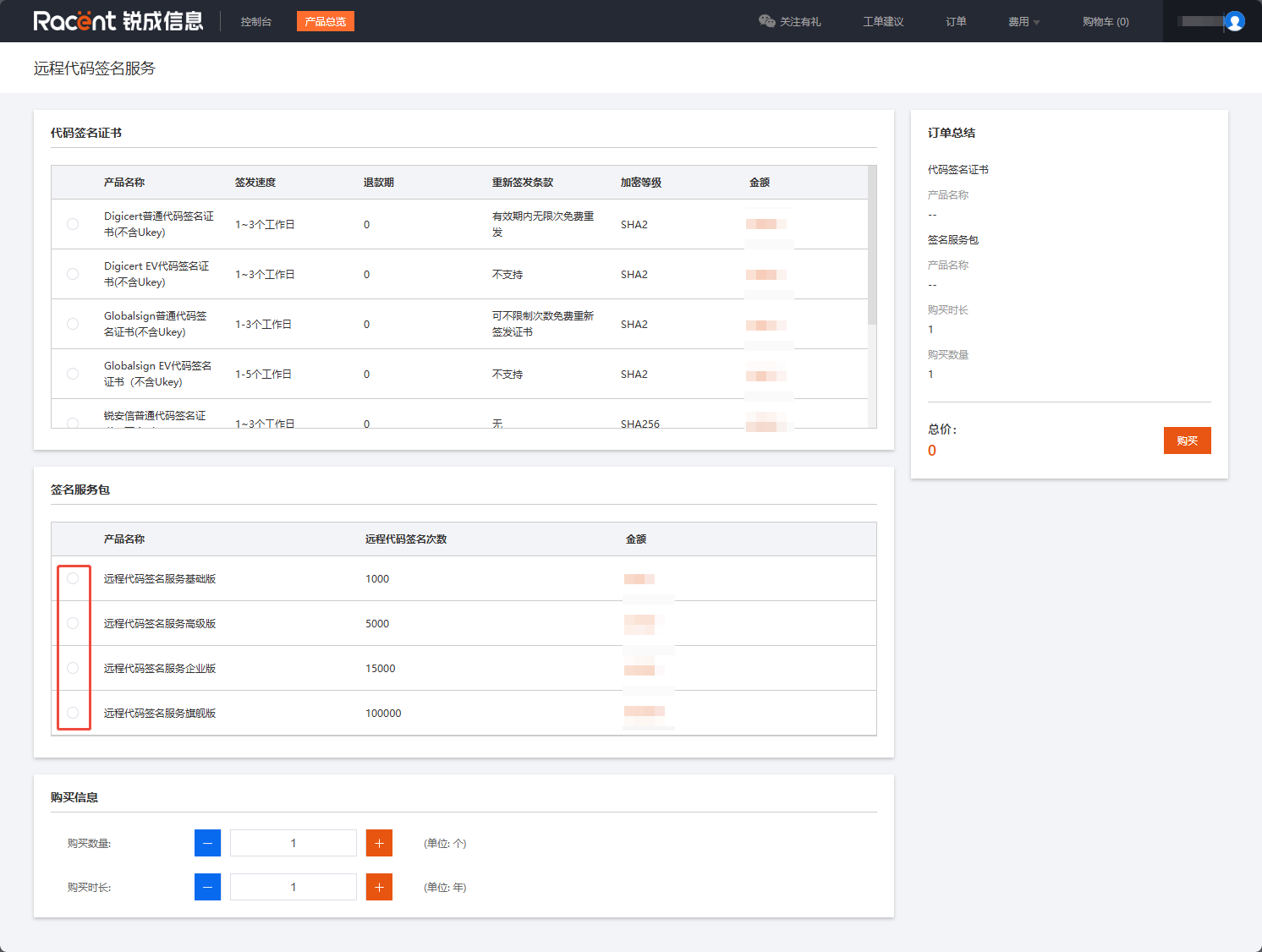The height and width of the screenshot is (952, 1262).
Task: Select Digicert普通代码签名证书 radio button
Action: 73,224
